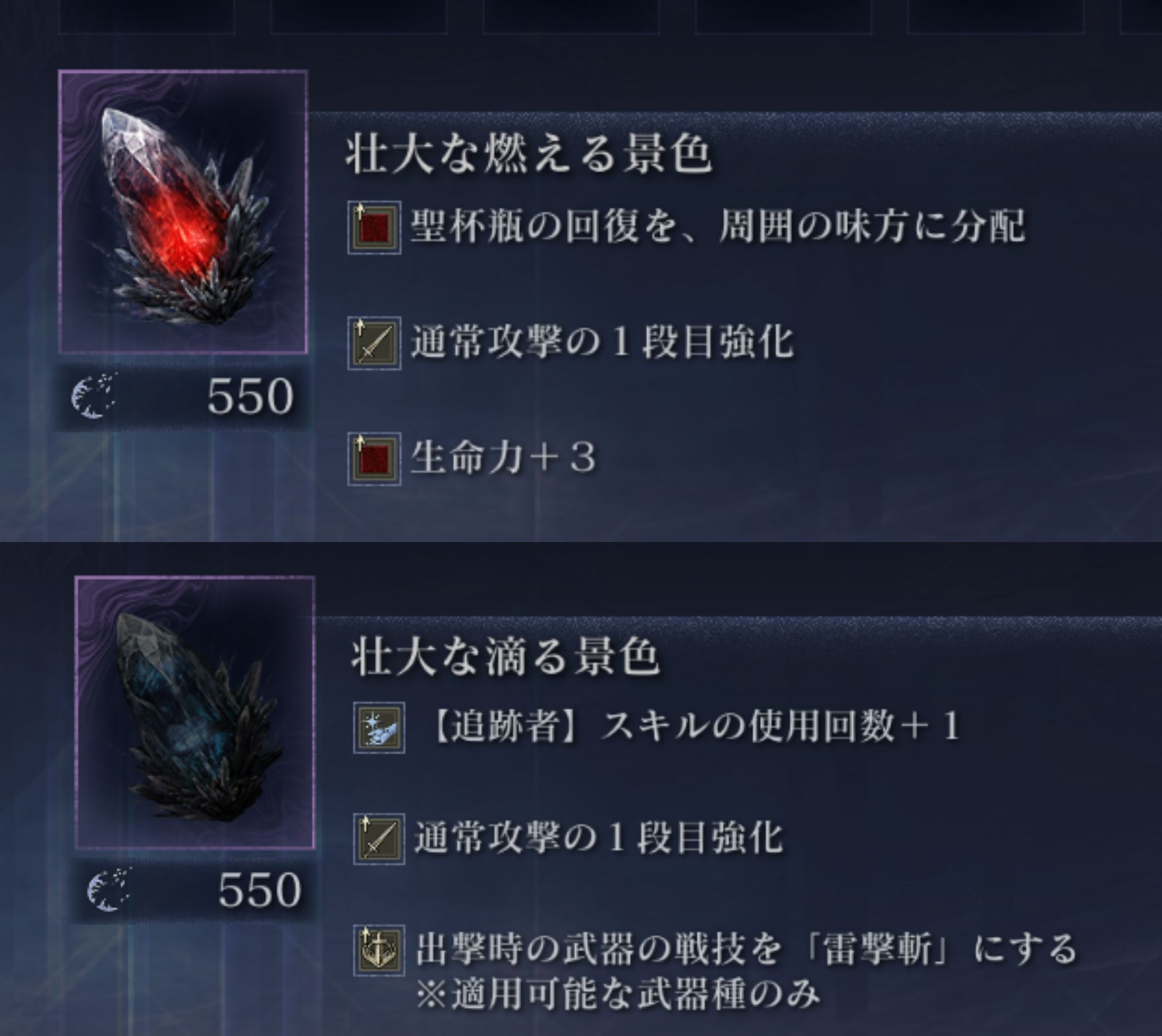The width and height of the screenshot is (1162, 1036).
Task: Select 通常攻撃の1段目強化 in the burning relic
Action: click(x=602, y=342)
